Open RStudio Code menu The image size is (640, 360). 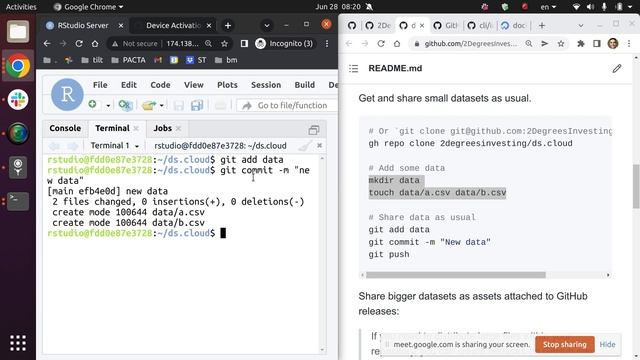click(160, 85)
